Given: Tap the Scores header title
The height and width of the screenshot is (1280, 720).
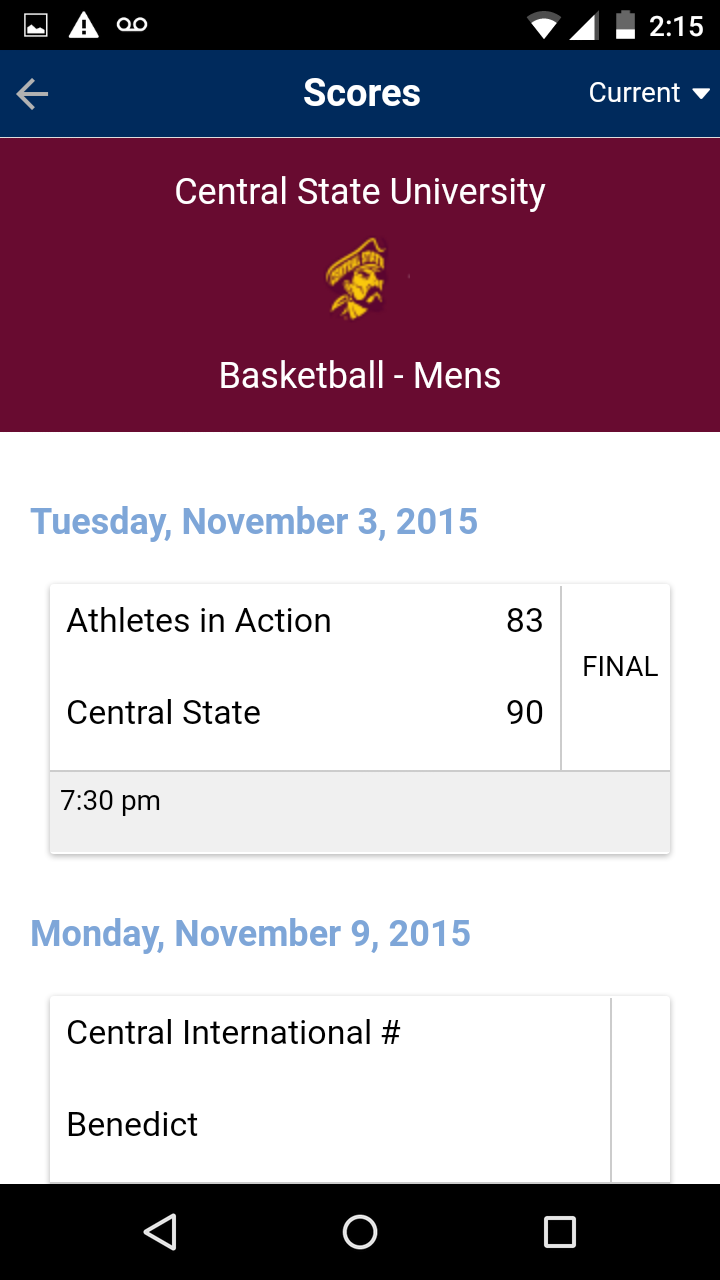Looking at the screenshot, I should [x=361, y=93].
